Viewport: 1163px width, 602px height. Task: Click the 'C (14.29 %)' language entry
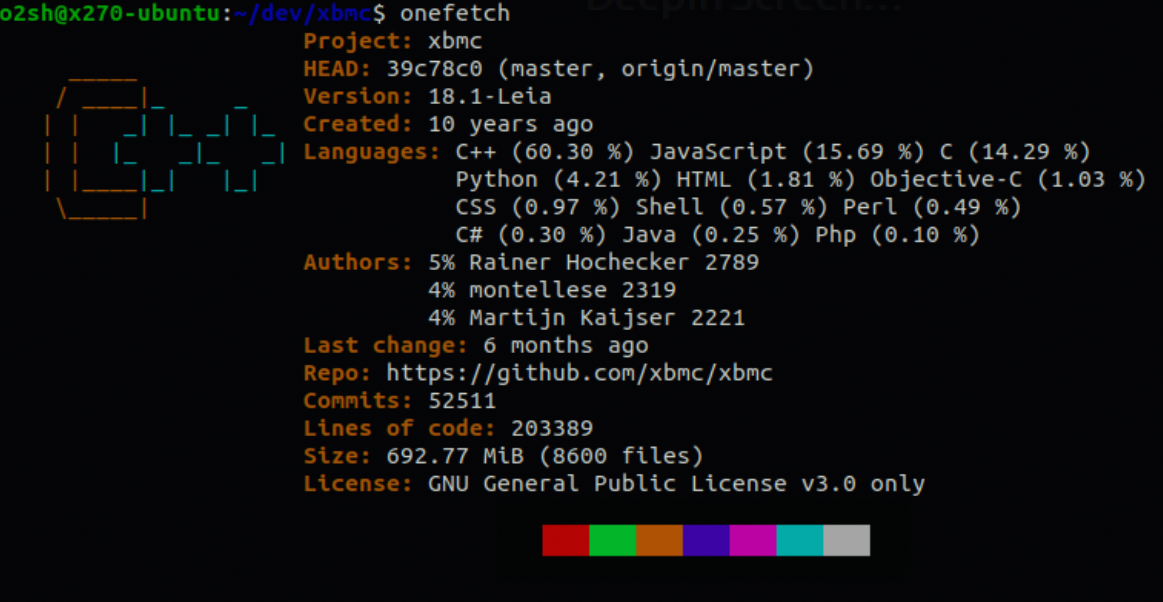pyautogui.click(x=1015, y=153)
